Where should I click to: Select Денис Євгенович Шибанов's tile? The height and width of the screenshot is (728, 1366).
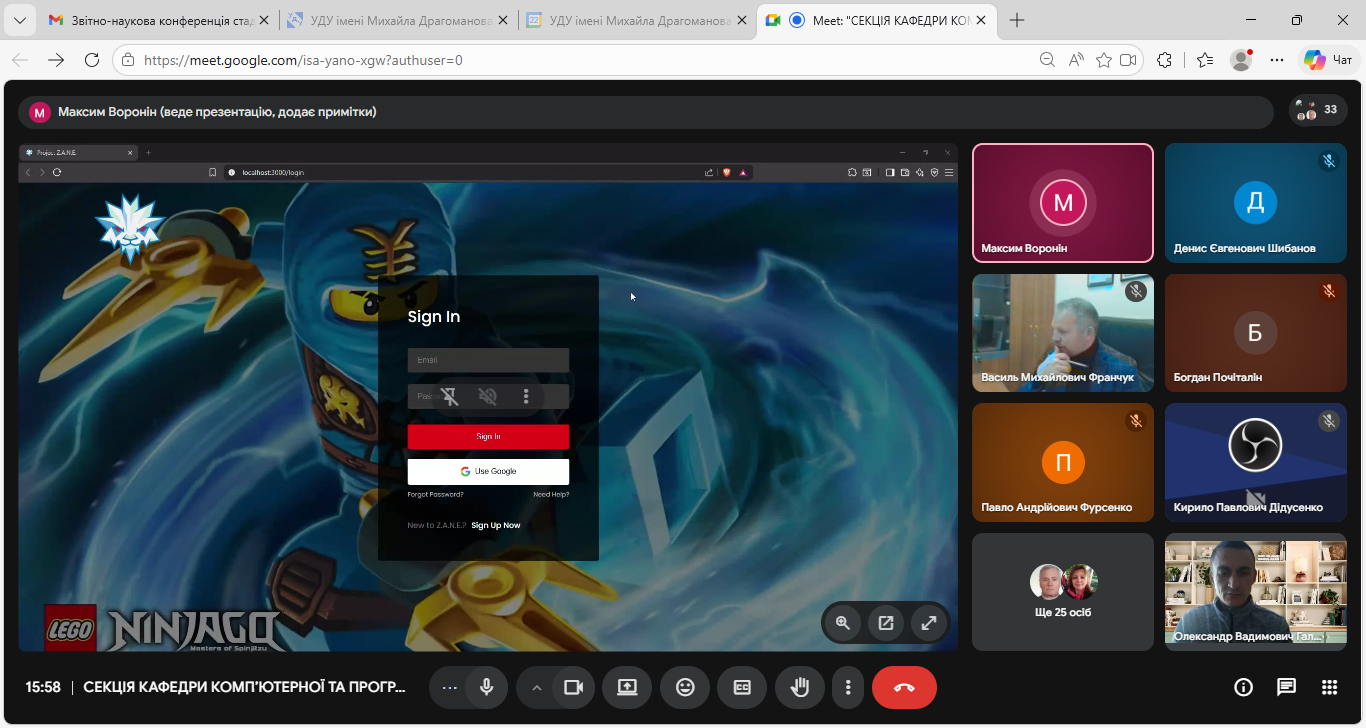click(1256, 203)
